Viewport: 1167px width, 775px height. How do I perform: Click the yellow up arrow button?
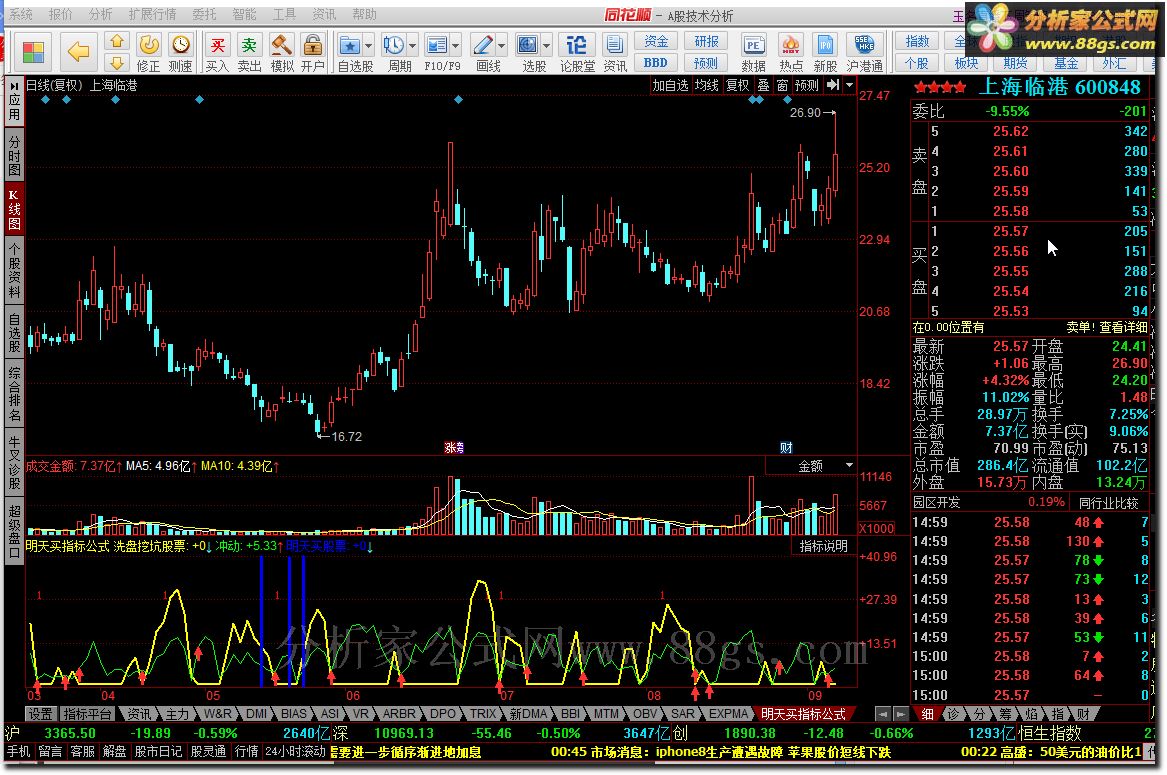click(116, 42)
